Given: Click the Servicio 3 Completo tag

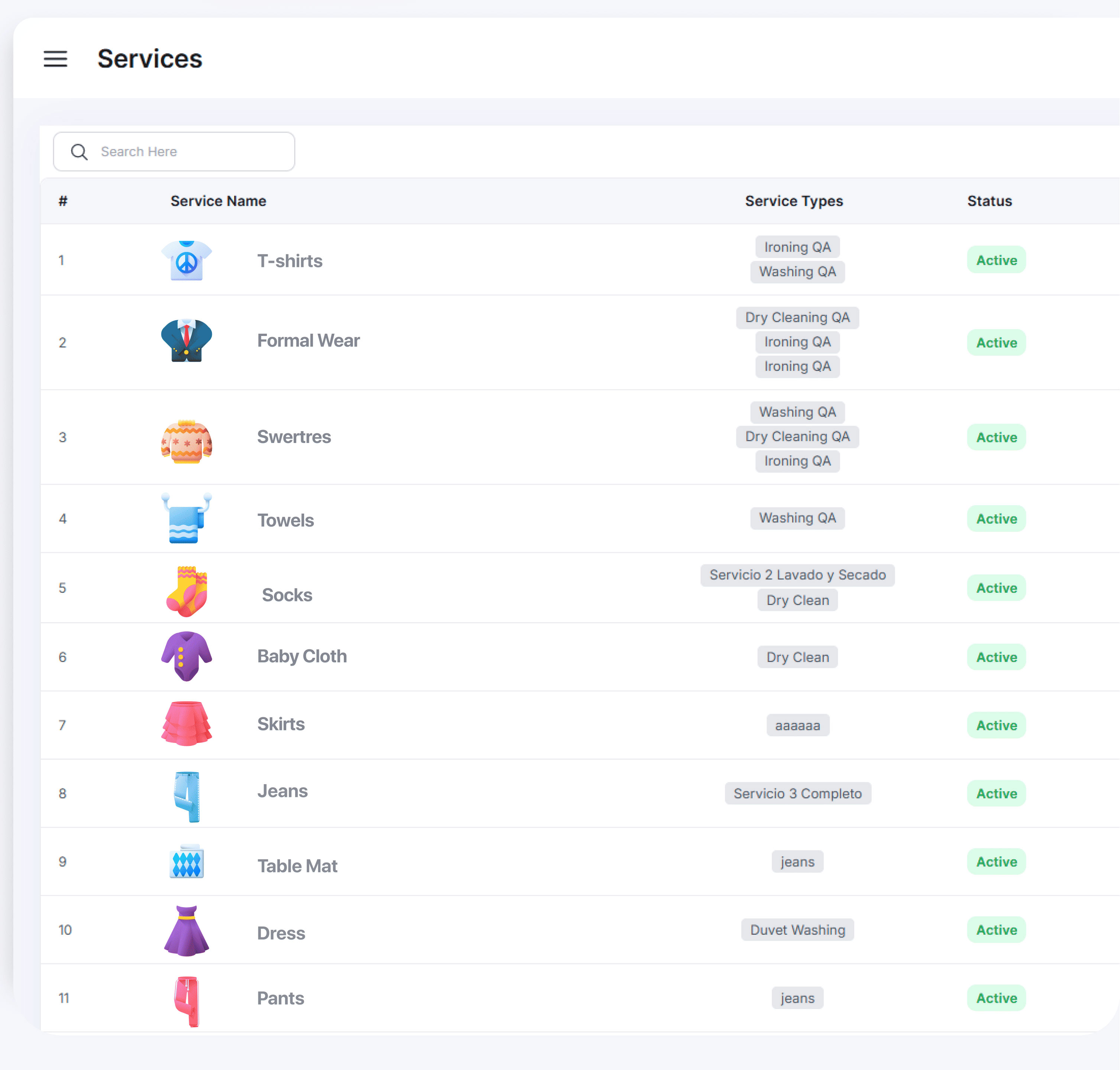Looking at the screenshot, I should 797,793.
